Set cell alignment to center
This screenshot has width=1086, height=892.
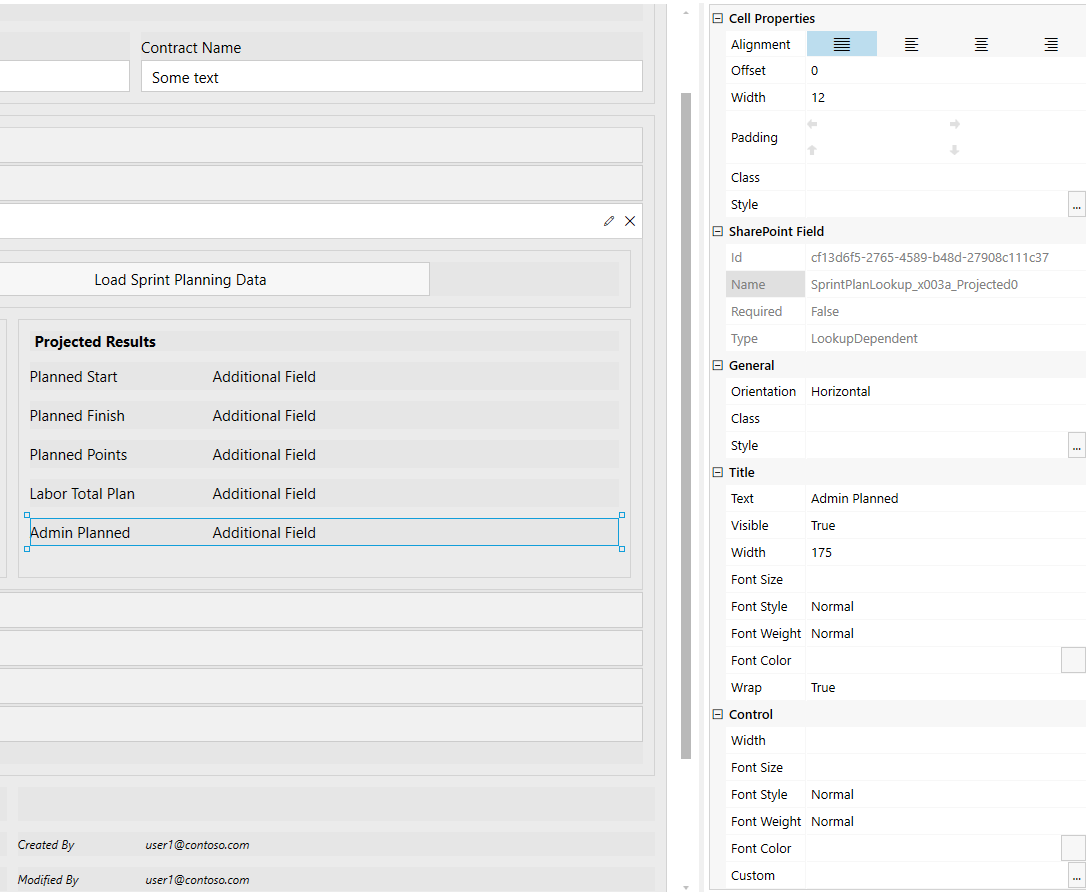coord(981,44)
